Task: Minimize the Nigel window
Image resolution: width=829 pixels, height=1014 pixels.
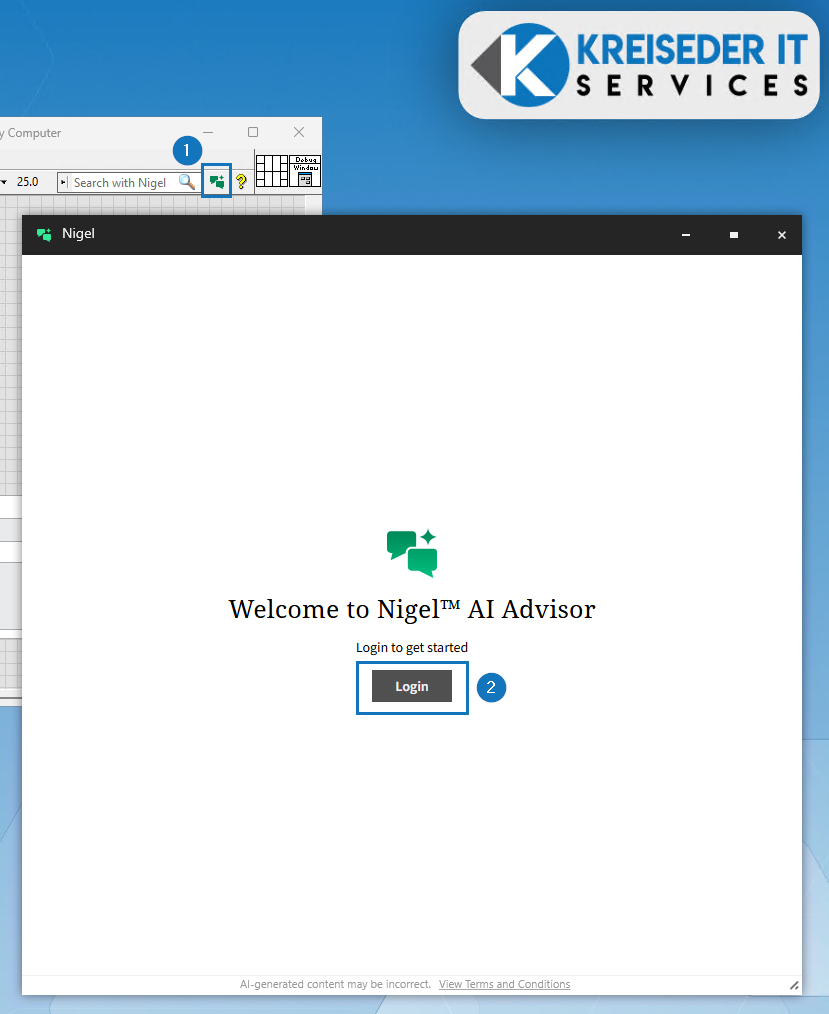Action: point(686,235)
